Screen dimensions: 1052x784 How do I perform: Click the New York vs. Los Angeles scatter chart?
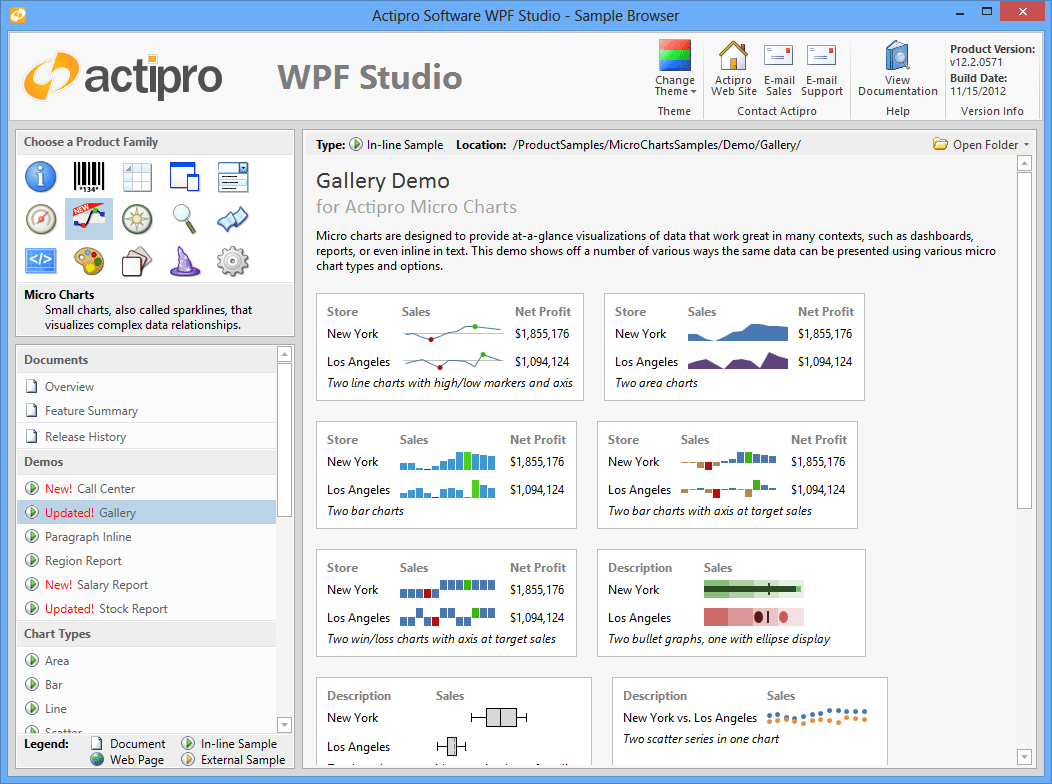817,716
